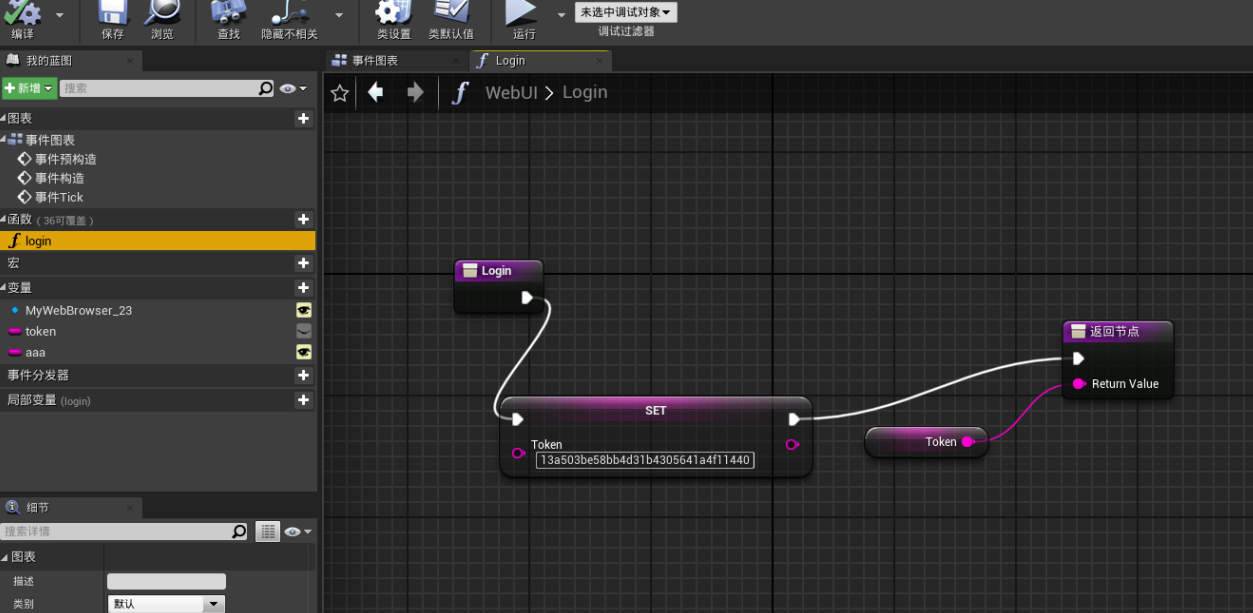This screenshot has height=613, width=1253.
Task: Open Class Settings (类设置) gear icon
Action: coord(393,13)
